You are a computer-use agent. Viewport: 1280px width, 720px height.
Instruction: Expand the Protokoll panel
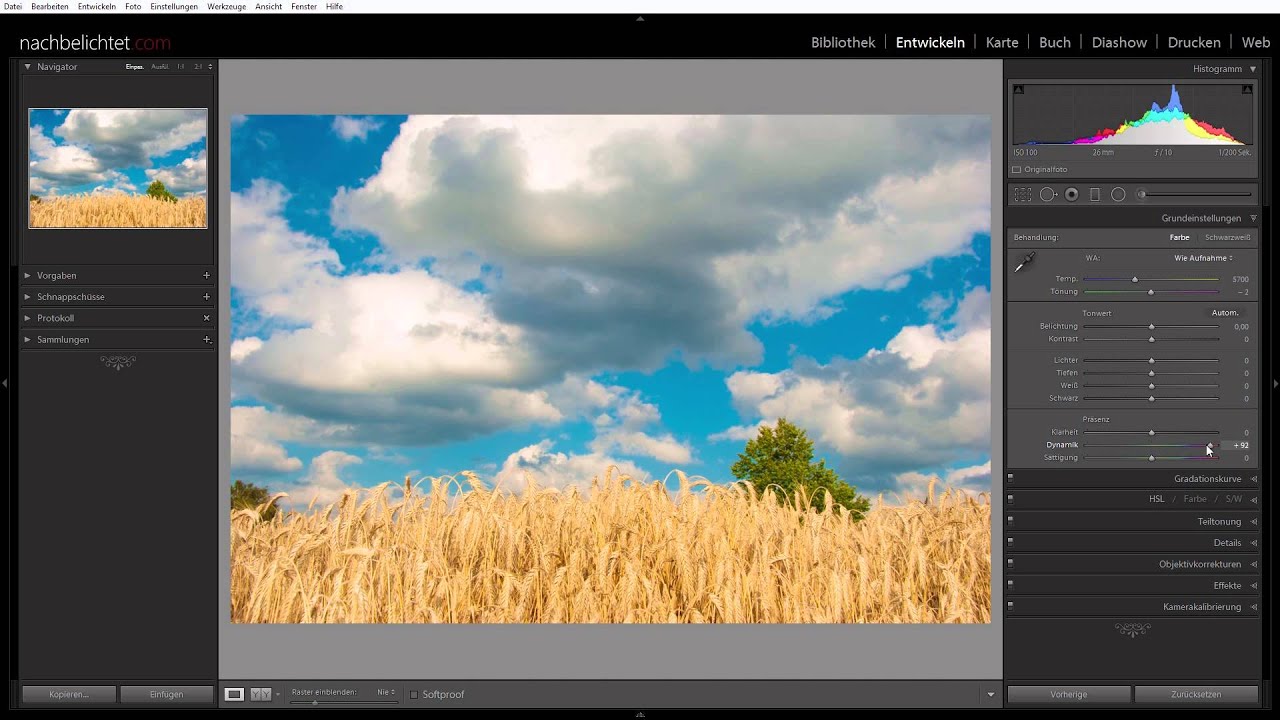click(x=27, y=318)
